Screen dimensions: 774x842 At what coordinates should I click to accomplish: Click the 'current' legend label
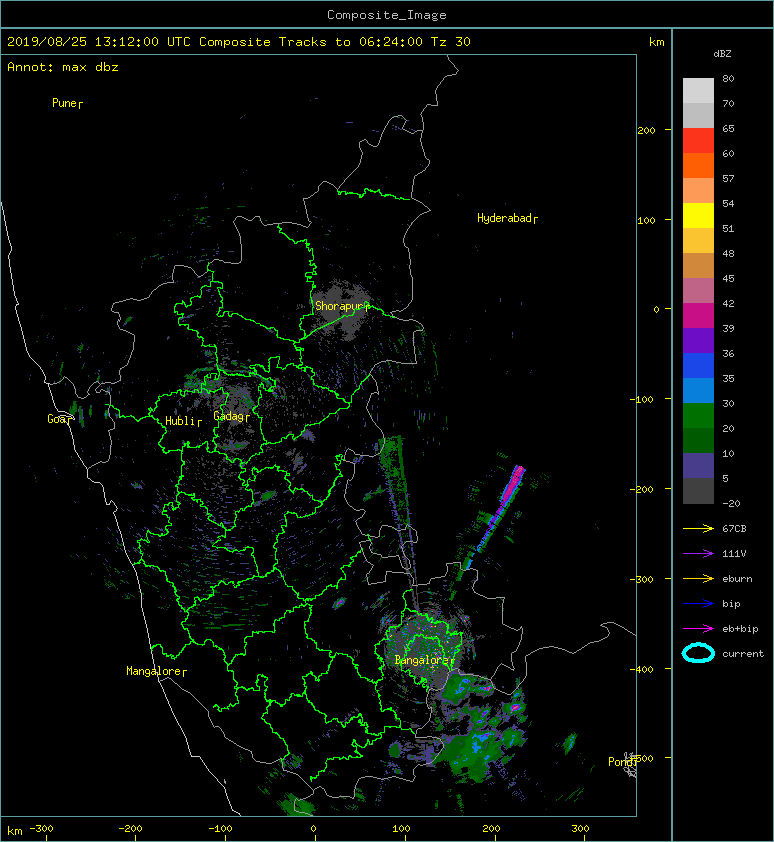coord(743,654)
